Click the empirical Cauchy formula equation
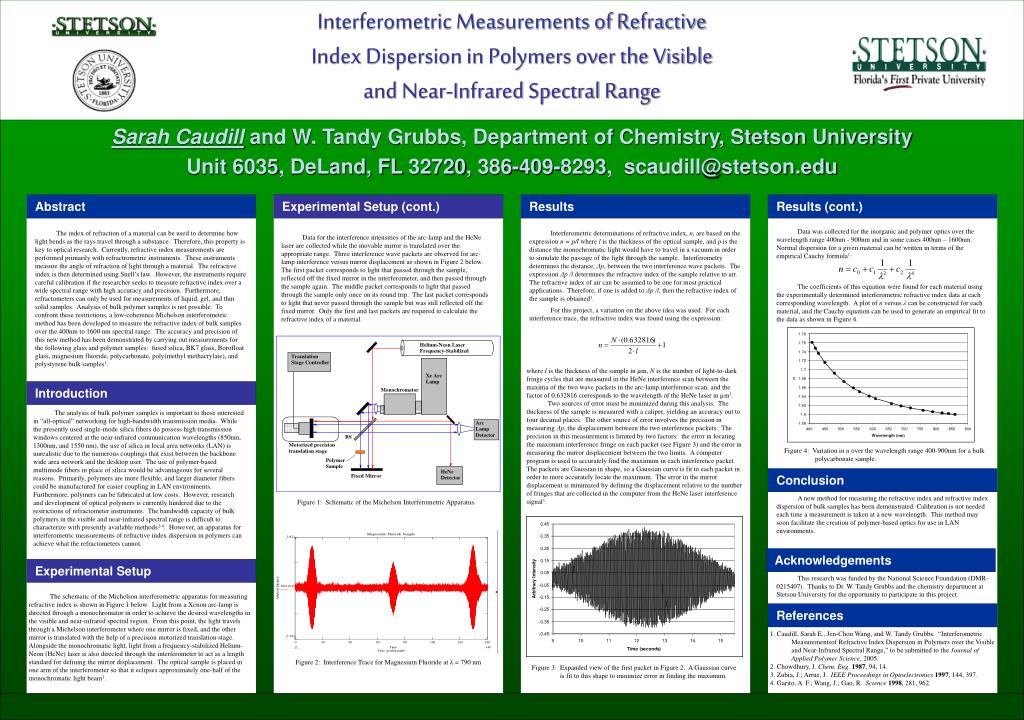 click(x=877, y=269)
